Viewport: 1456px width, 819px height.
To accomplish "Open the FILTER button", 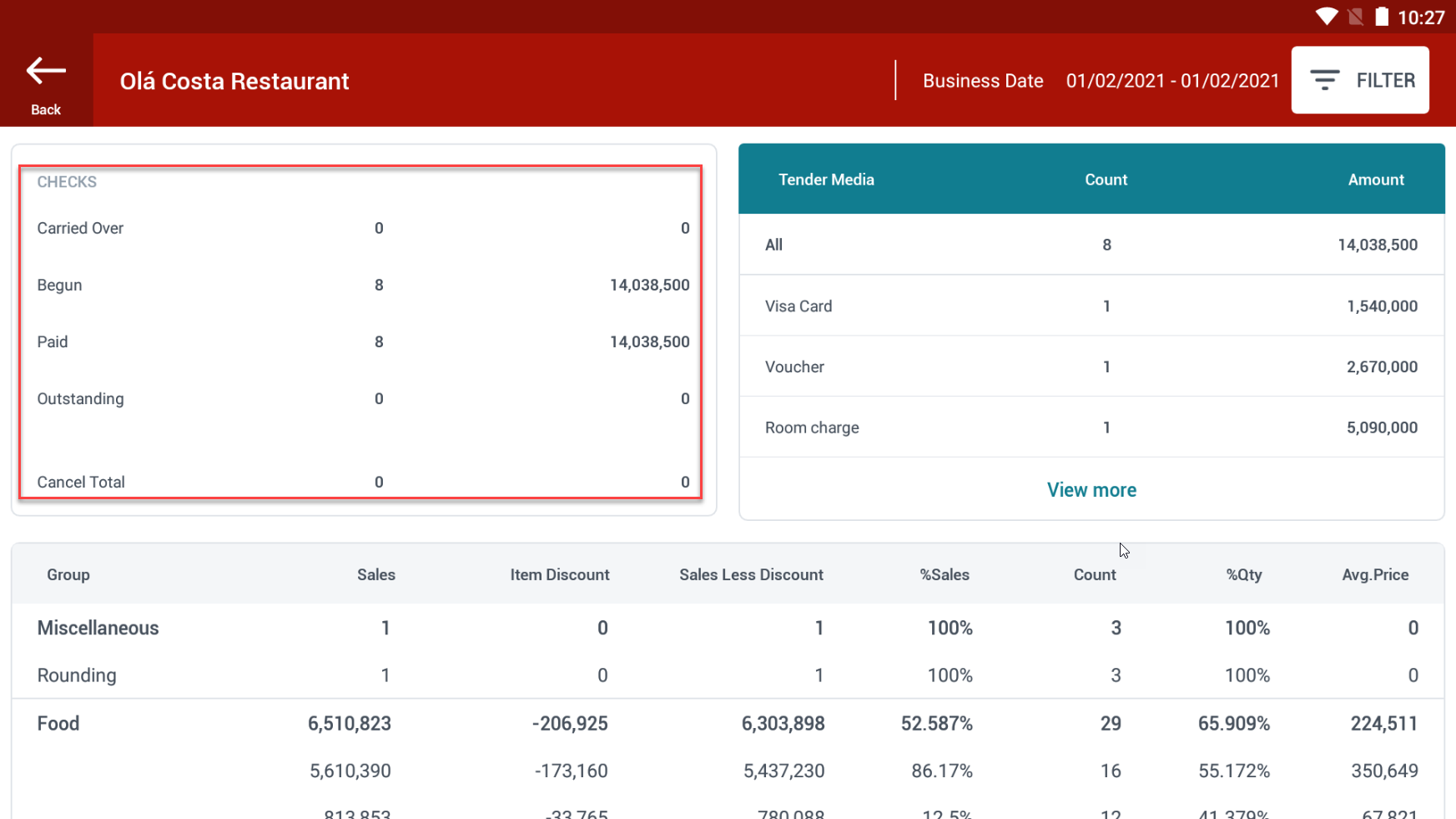I will tap(1359, 80).
